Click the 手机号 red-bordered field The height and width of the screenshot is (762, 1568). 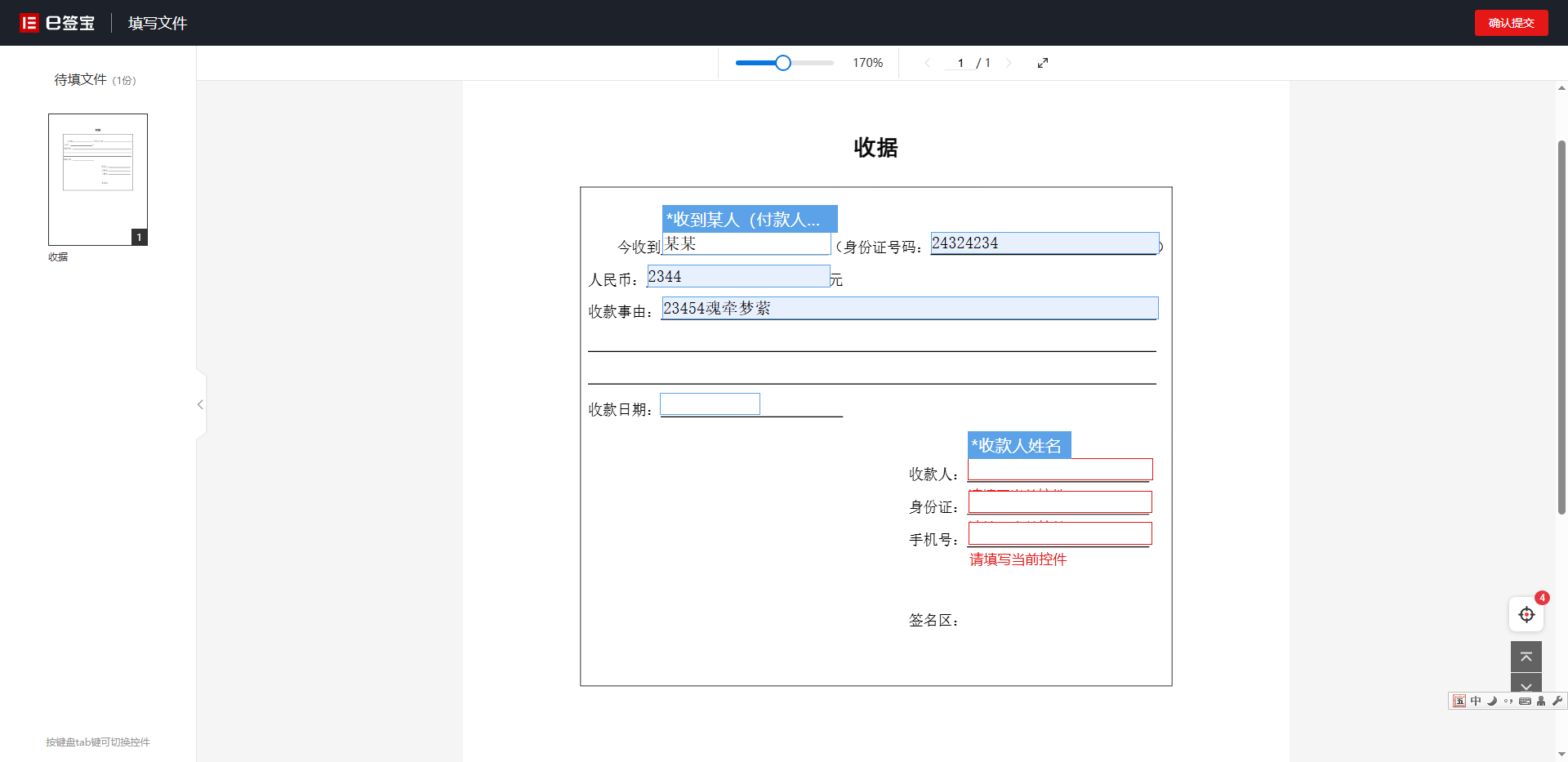coord(1060,533)
